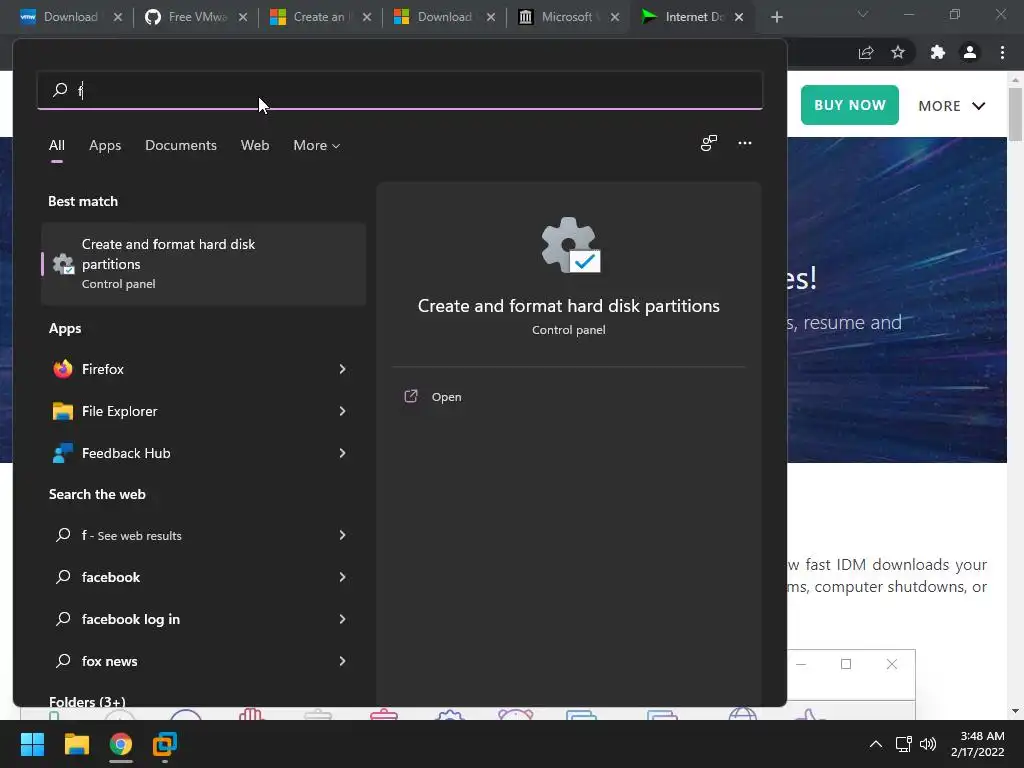Viewport: 1024px width, 768px height.
Task: Expand 'facebook log in' suggestion arrow
Action: point(342,618)
